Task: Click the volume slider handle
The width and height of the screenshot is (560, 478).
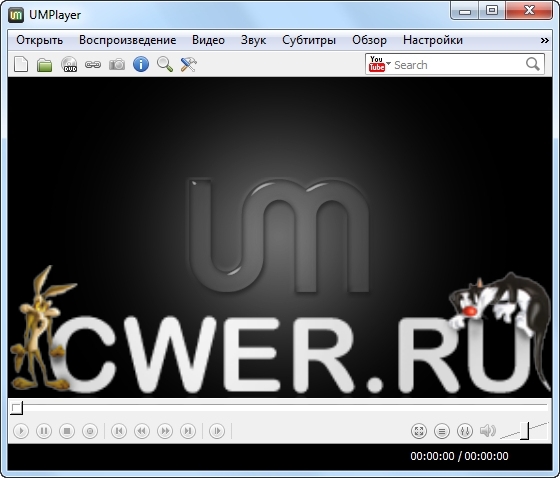Action: 524,431
